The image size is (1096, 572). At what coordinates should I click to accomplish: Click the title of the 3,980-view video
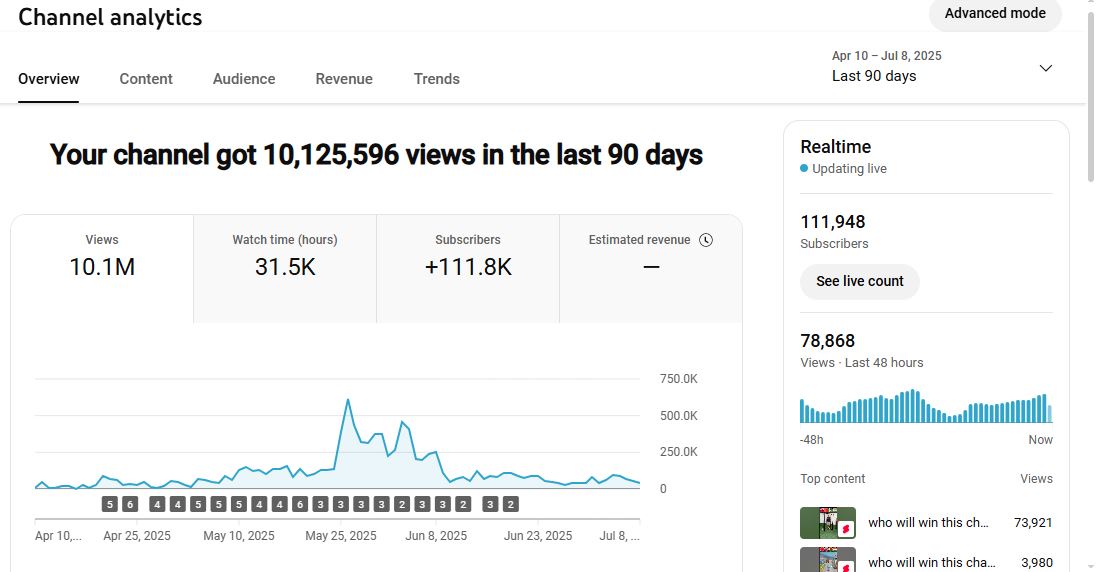[x=932, y=562]
